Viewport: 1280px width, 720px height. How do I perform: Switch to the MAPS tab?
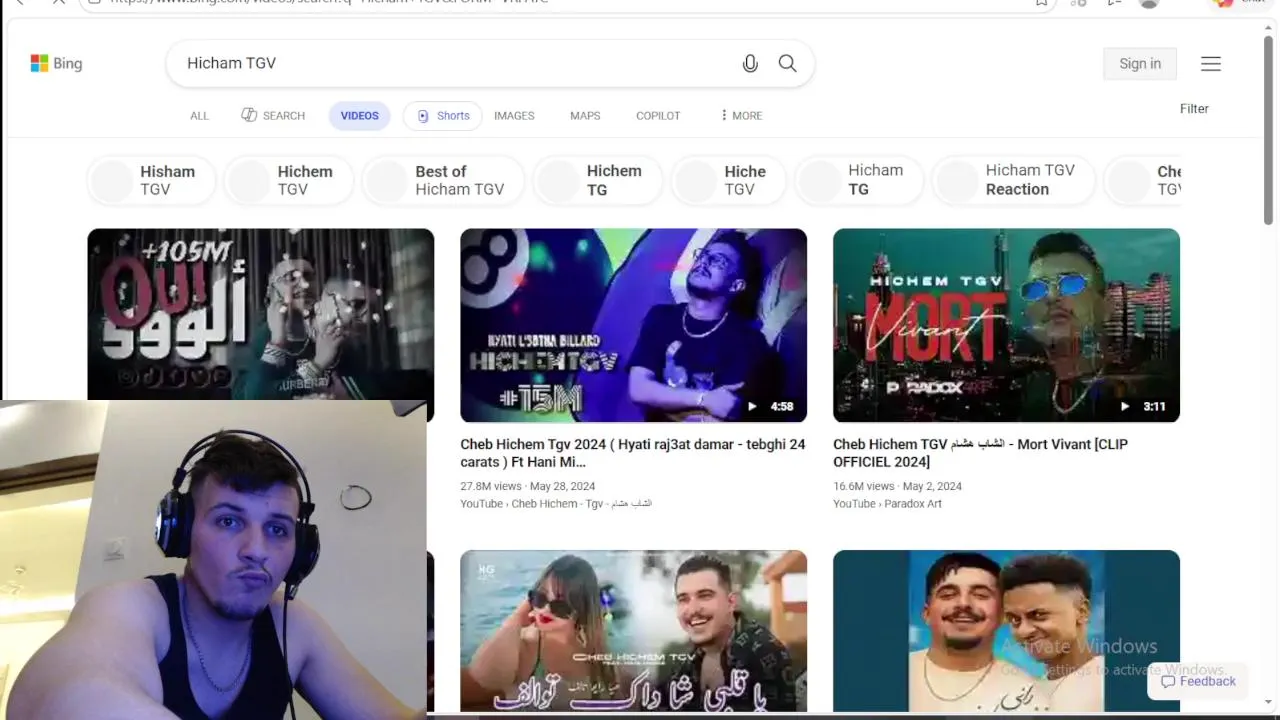click(x=585, y=116)
